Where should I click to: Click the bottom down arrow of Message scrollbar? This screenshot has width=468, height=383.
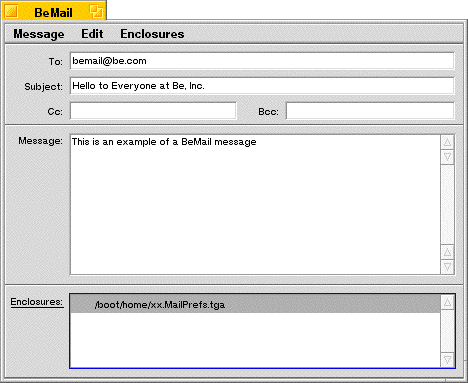tap(447, 267)
